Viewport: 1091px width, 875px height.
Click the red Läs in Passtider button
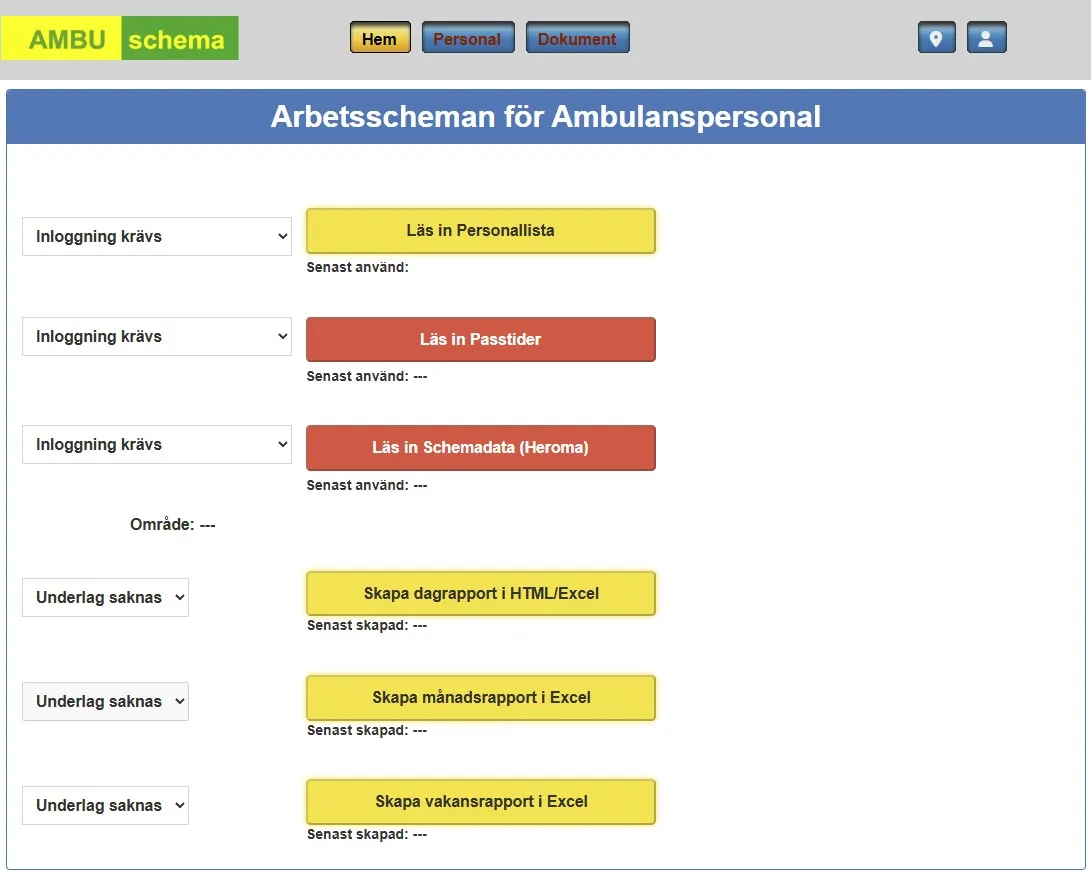[480, 340]
